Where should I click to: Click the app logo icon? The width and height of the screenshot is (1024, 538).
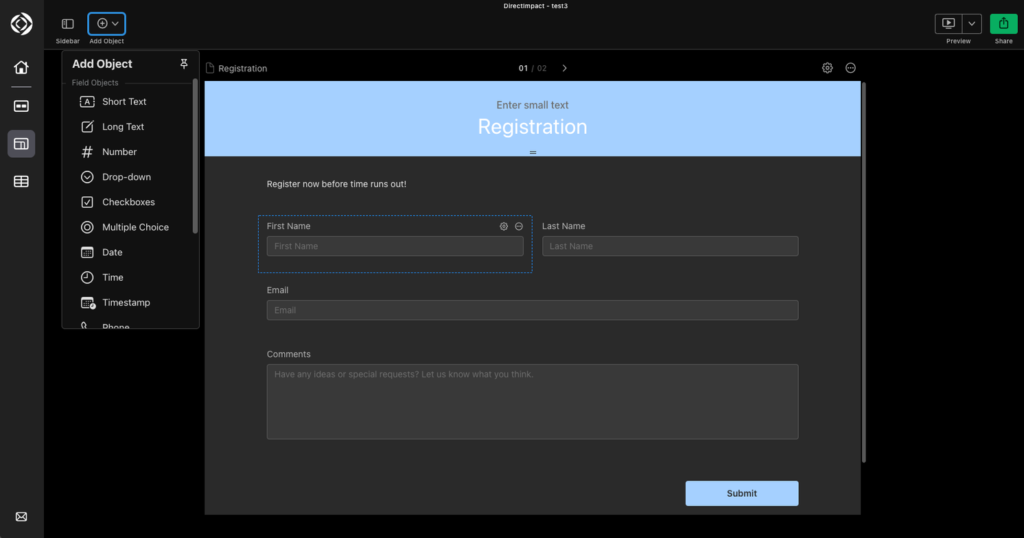(22, 24)
